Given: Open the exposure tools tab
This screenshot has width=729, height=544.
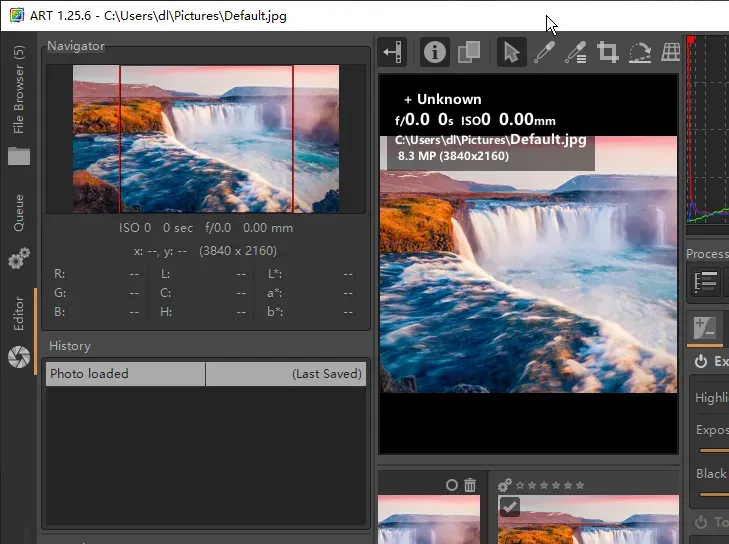Looking at the screenshot, I should [705, 325].
